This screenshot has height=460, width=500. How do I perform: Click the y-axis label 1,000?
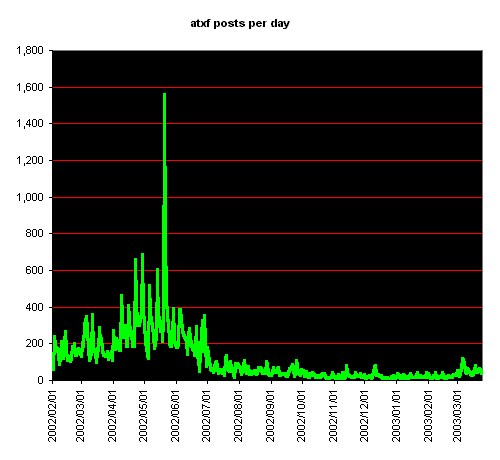click(x=30, y=197)
